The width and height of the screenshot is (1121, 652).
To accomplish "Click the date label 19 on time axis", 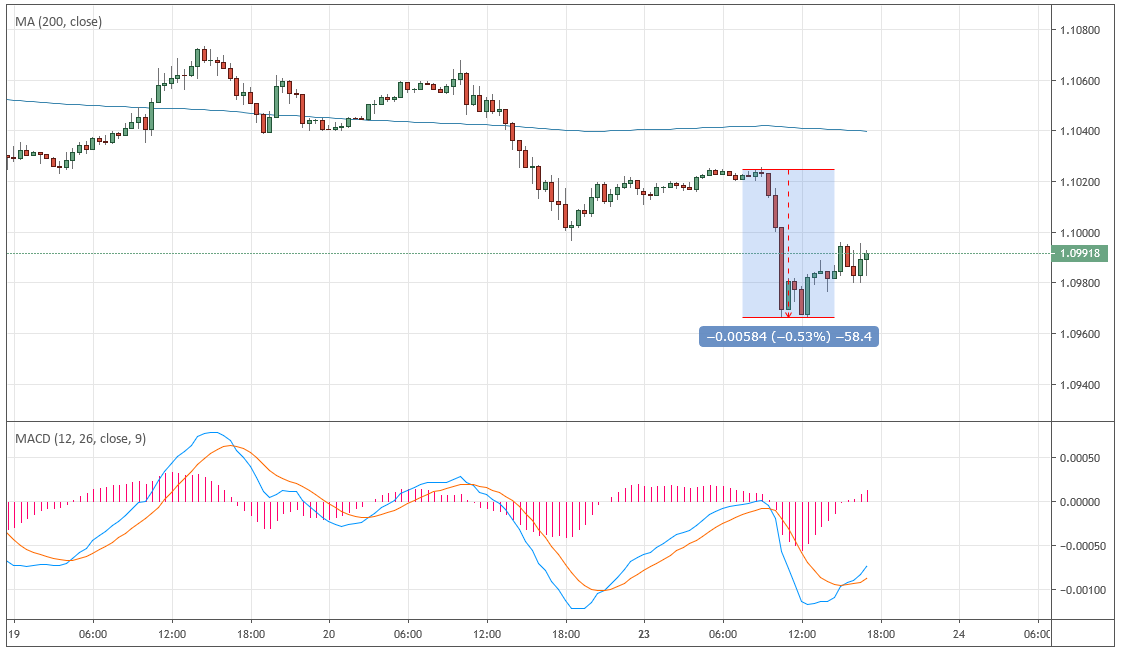I will (14, 634).
